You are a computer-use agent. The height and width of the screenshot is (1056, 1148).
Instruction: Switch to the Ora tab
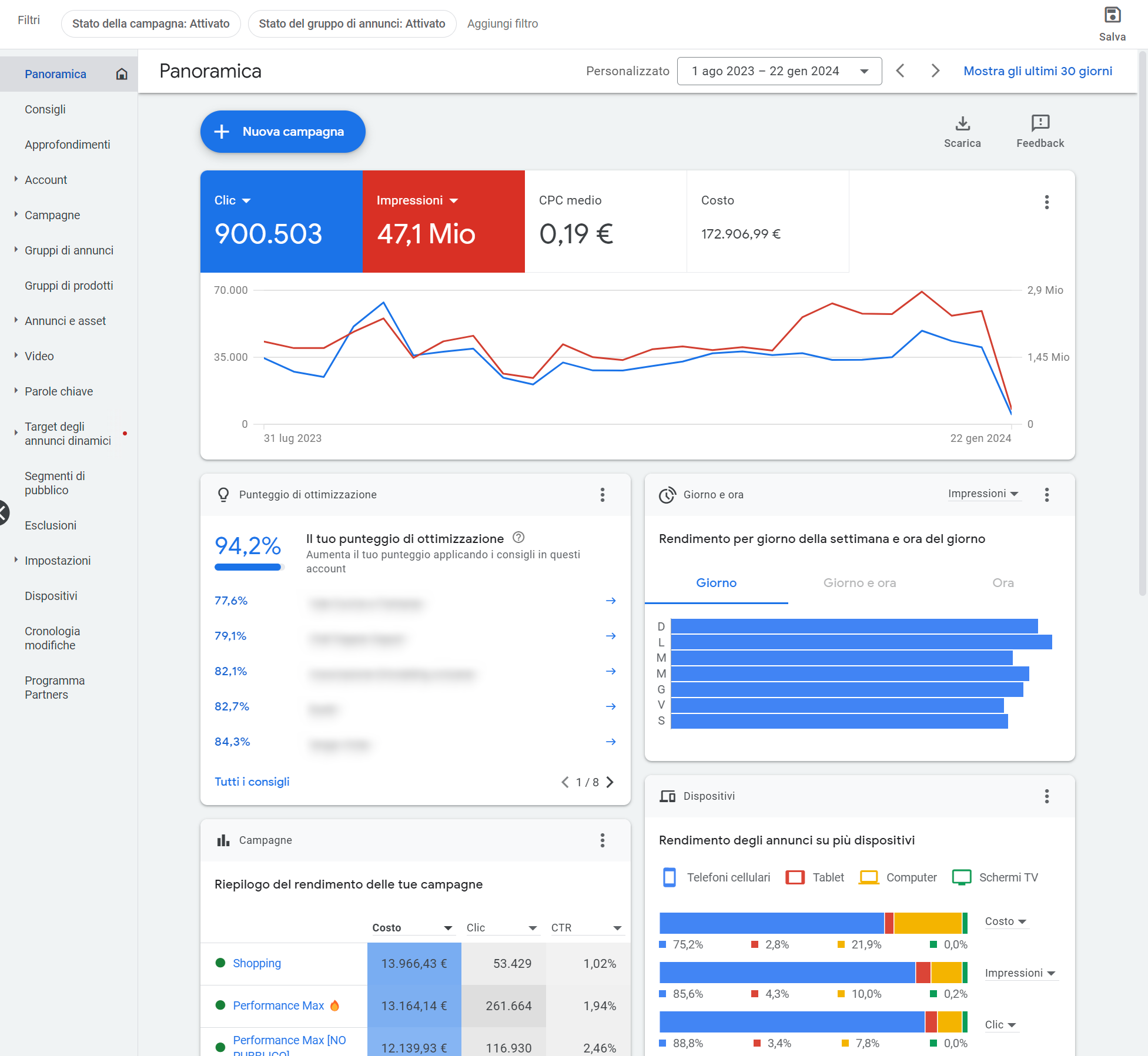coord(1003,582)
